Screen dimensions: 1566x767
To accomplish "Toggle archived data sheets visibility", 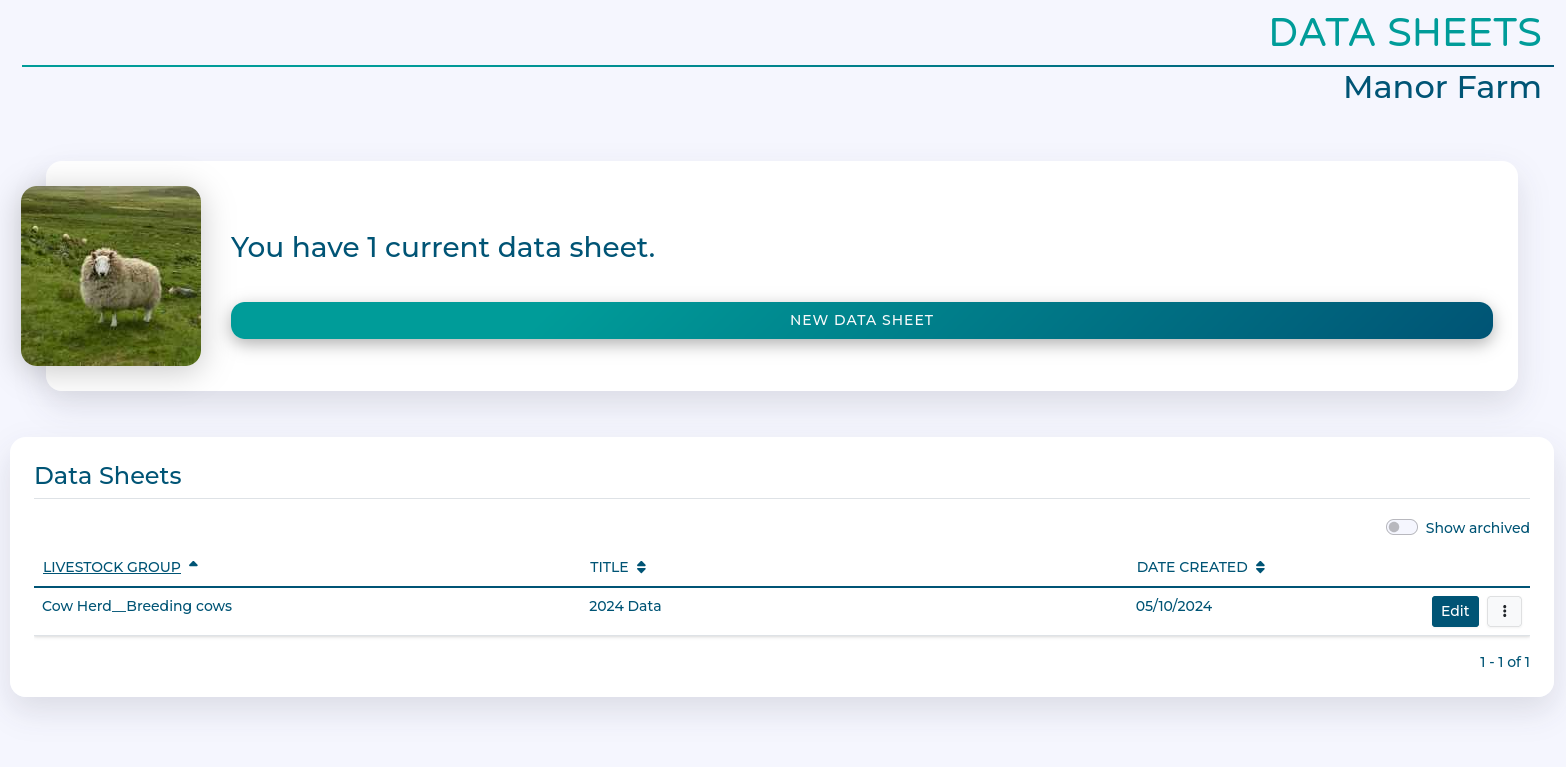I will point(1401,526).
